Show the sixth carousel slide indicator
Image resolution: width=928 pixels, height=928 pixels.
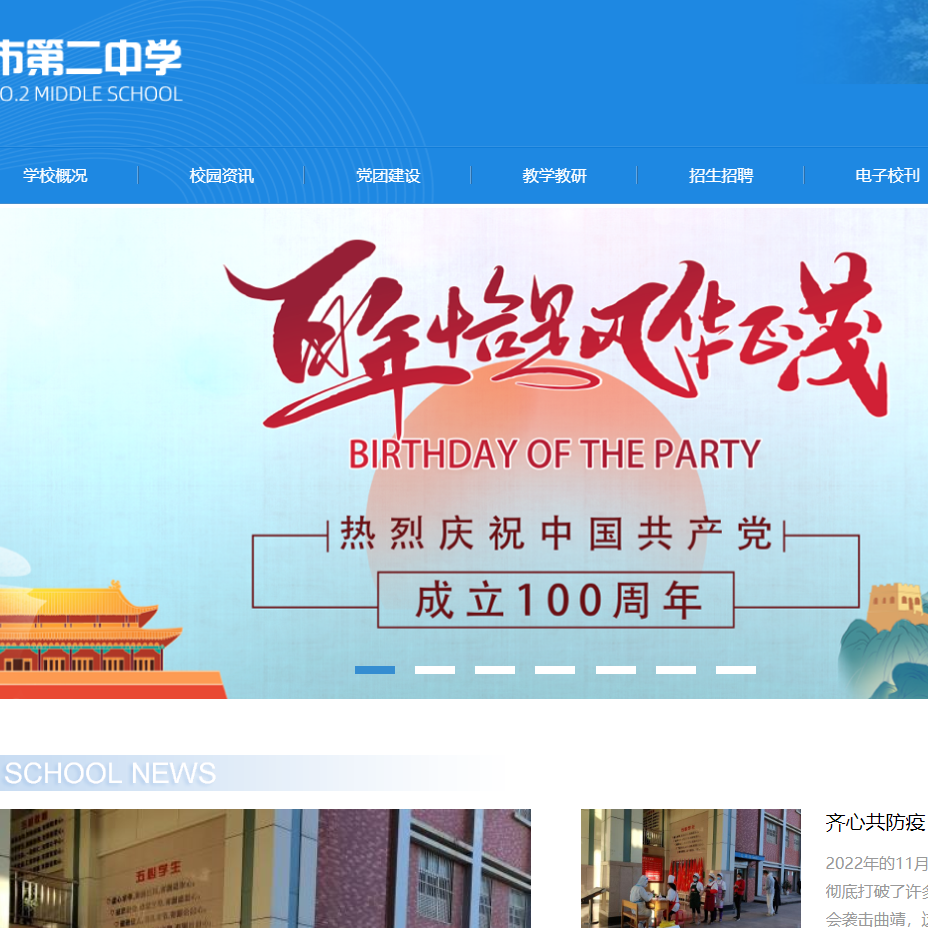coord(676,670)
